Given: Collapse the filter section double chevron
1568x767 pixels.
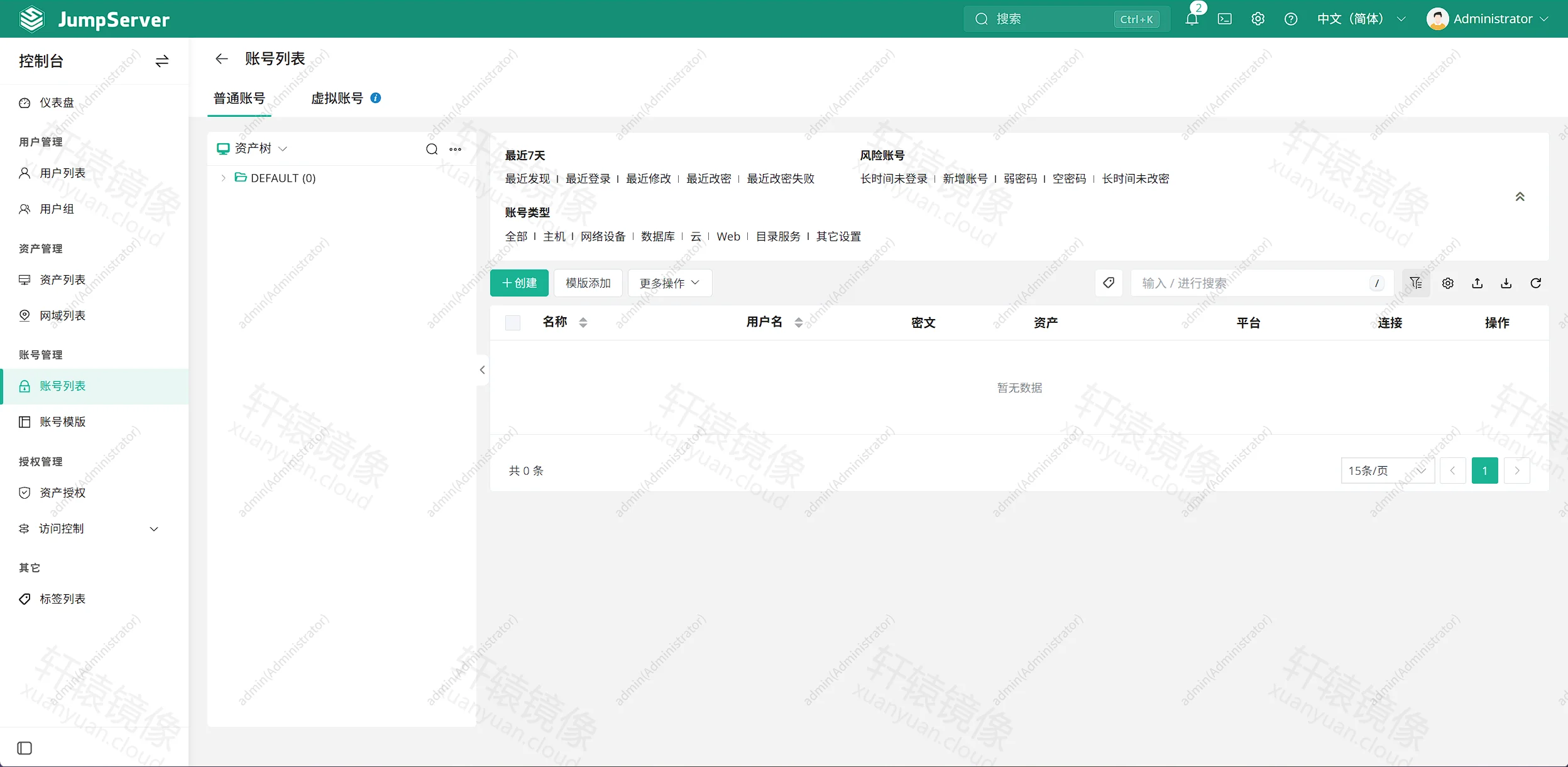Looking at the screenshot, I should 1520,197.
